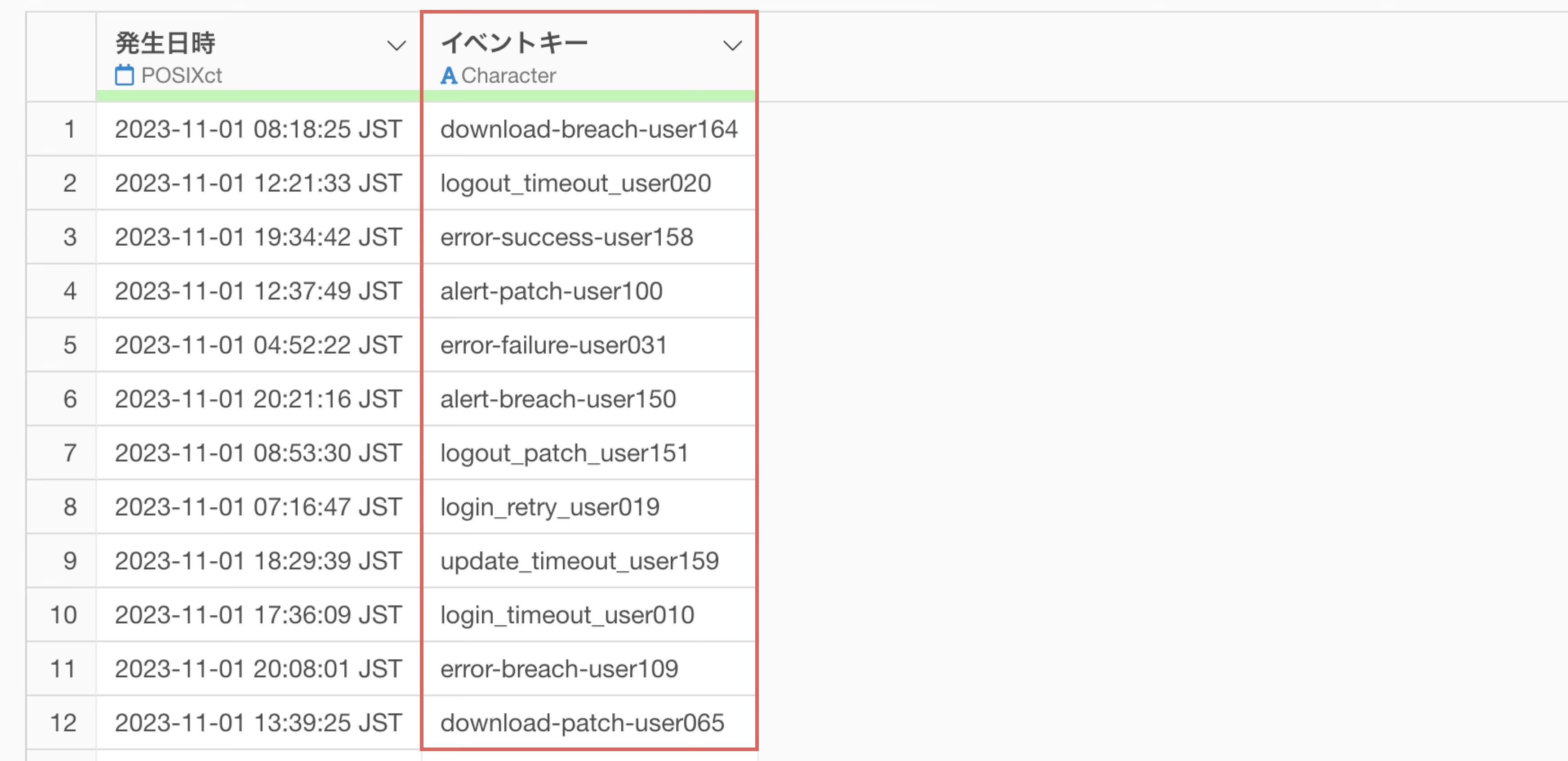Click cell alert-patch-user100

552,291
